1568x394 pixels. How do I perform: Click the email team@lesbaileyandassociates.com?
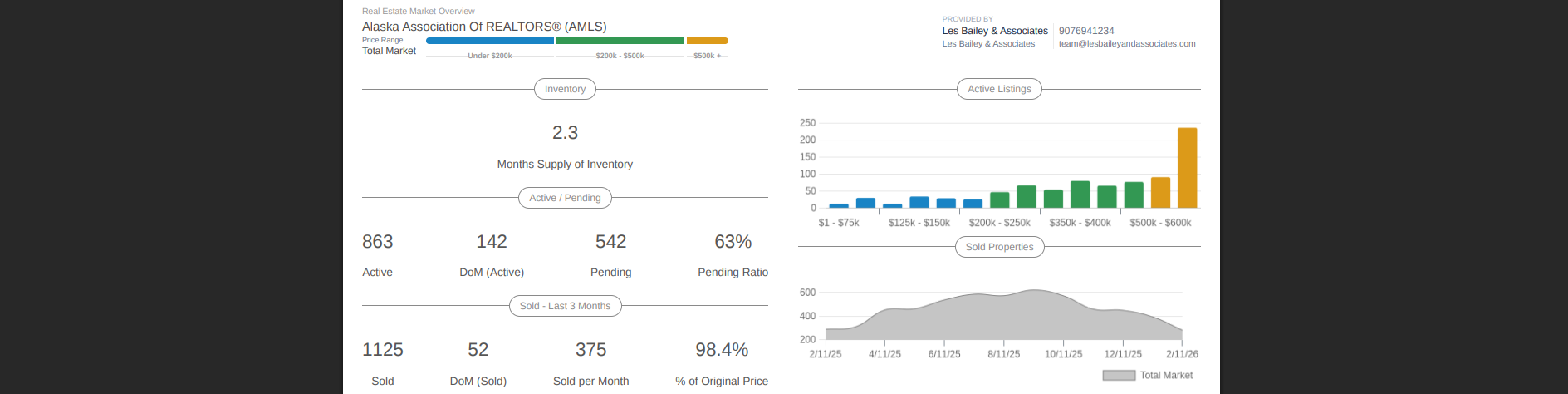(1126, 44)
